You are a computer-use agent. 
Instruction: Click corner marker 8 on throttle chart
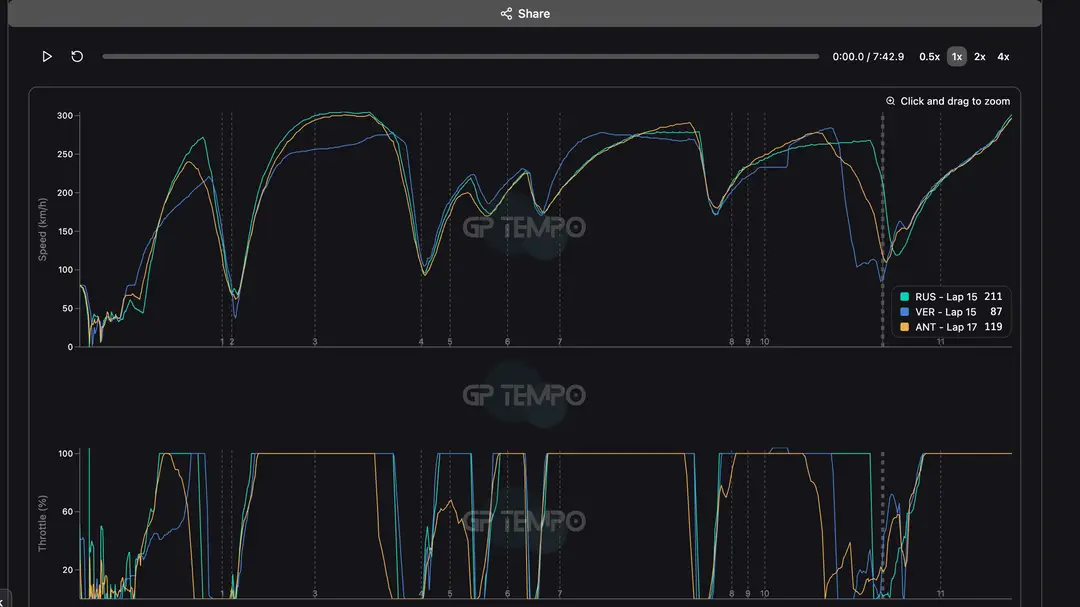(731, 594)
